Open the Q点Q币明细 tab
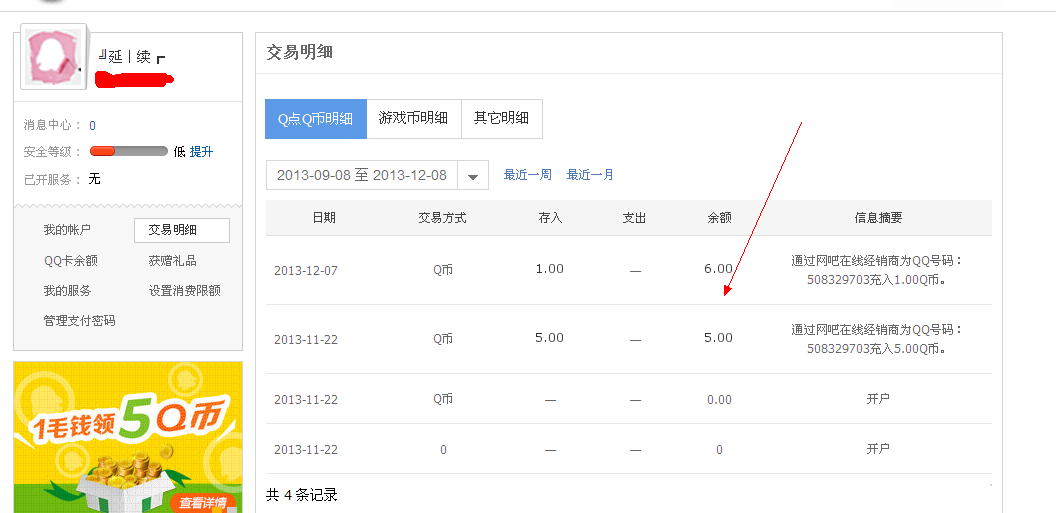Screen dimensions: 1056x513 click(316, 119)
